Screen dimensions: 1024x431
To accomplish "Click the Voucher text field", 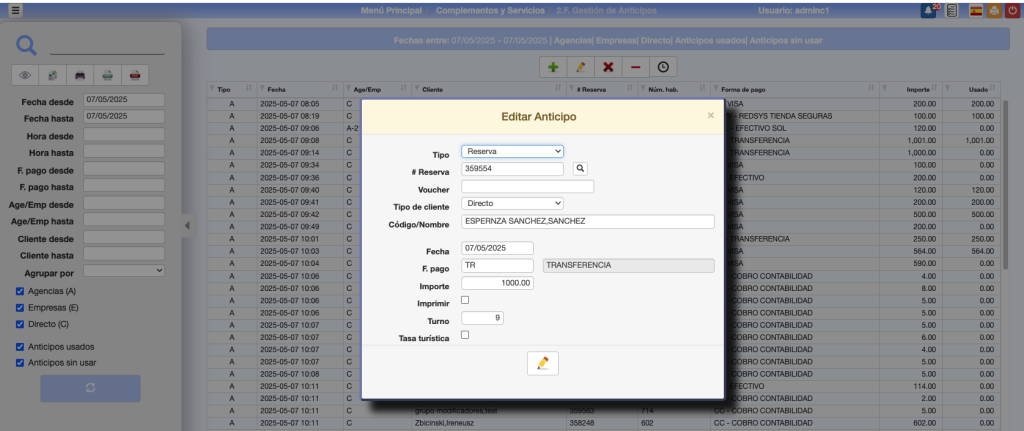I will point(528,186).
